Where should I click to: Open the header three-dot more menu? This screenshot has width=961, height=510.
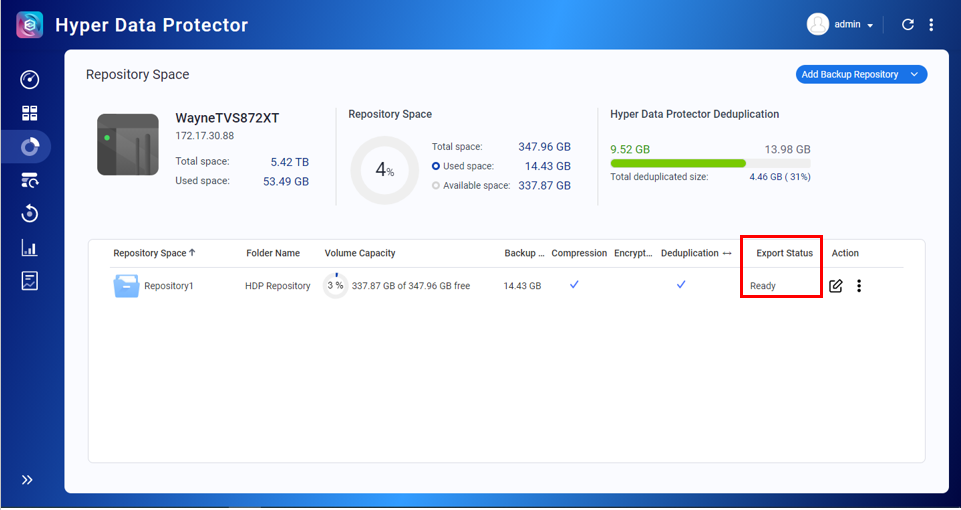[x=931, y=25]
